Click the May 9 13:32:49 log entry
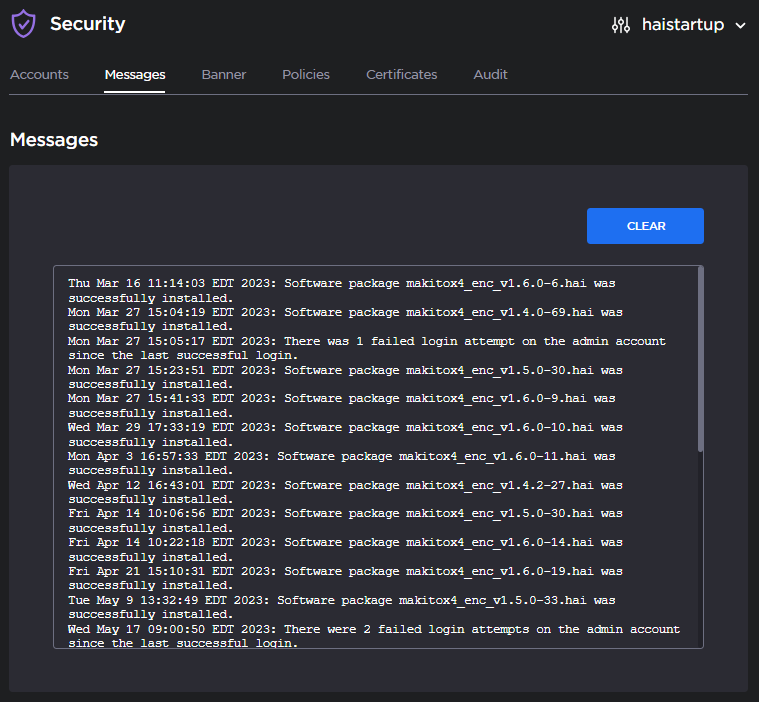This screenshot has width=759, height=702. click(341, 607)
